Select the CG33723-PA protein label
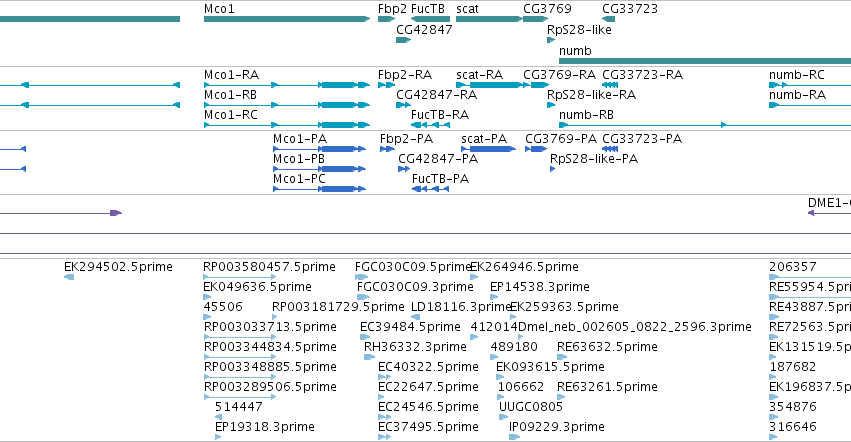 click(642, 138)
